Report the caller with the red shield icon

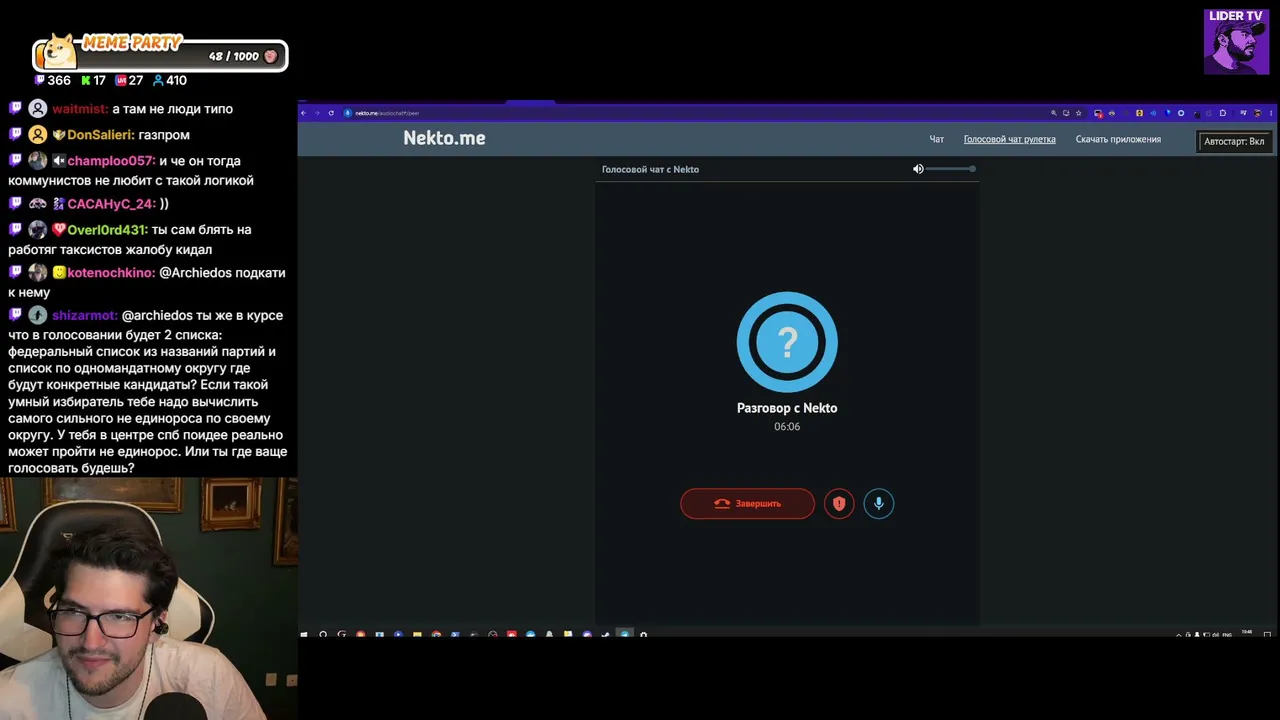(x=839, y=504)
